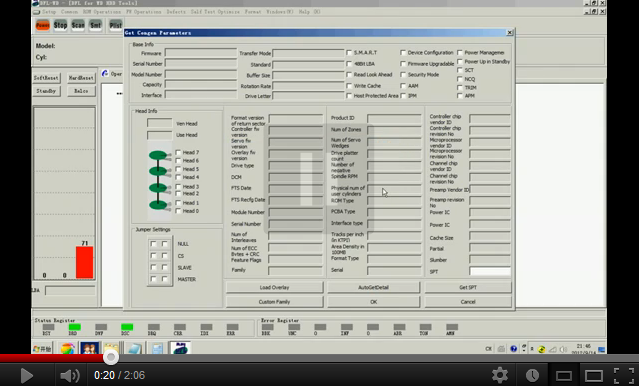This screenshot has height=386, width=639.
Task: Click the Start button in the taskbar
Action: click(x=42, y=349)
